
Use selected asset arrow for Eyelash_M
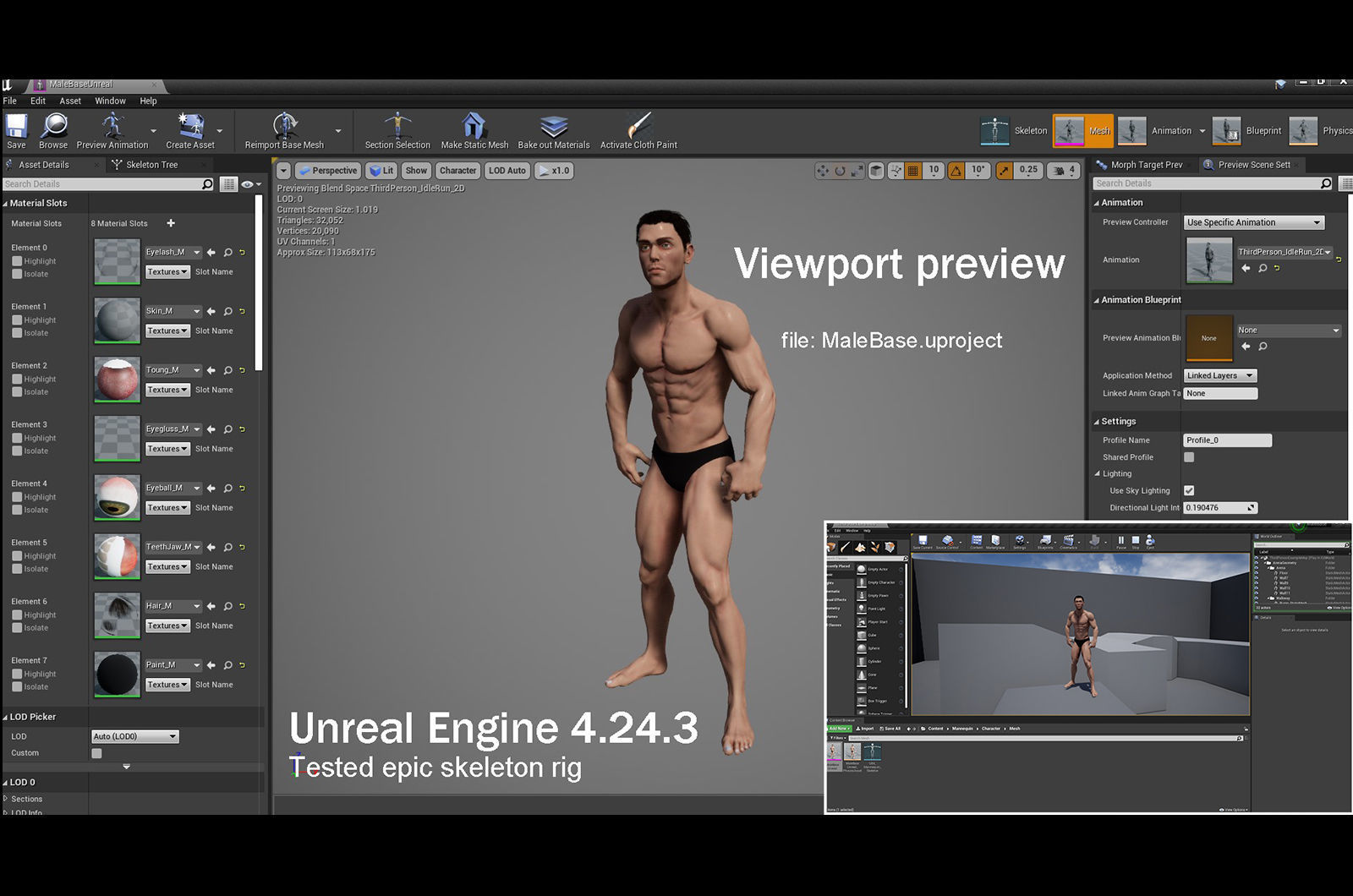[211, 252]
